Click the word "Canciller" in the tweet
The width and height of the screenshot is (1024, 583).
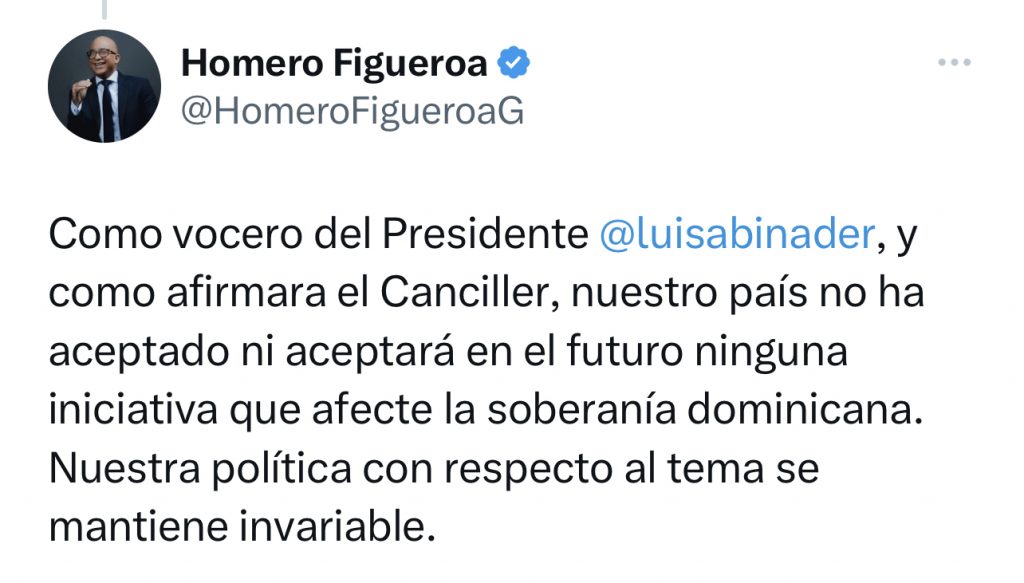466,292
